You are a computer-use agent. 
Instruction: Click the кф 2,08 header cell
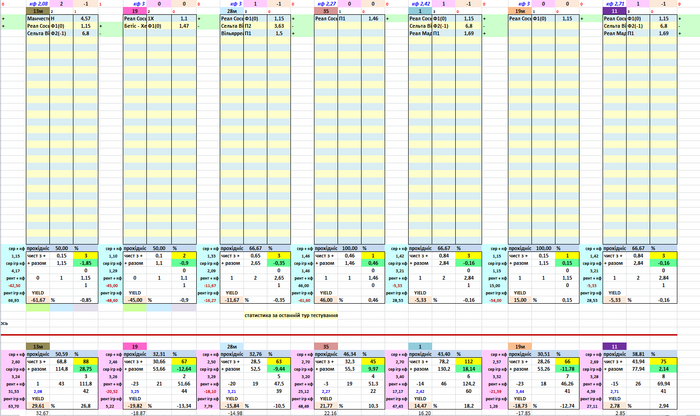click(x=39, y=4)
